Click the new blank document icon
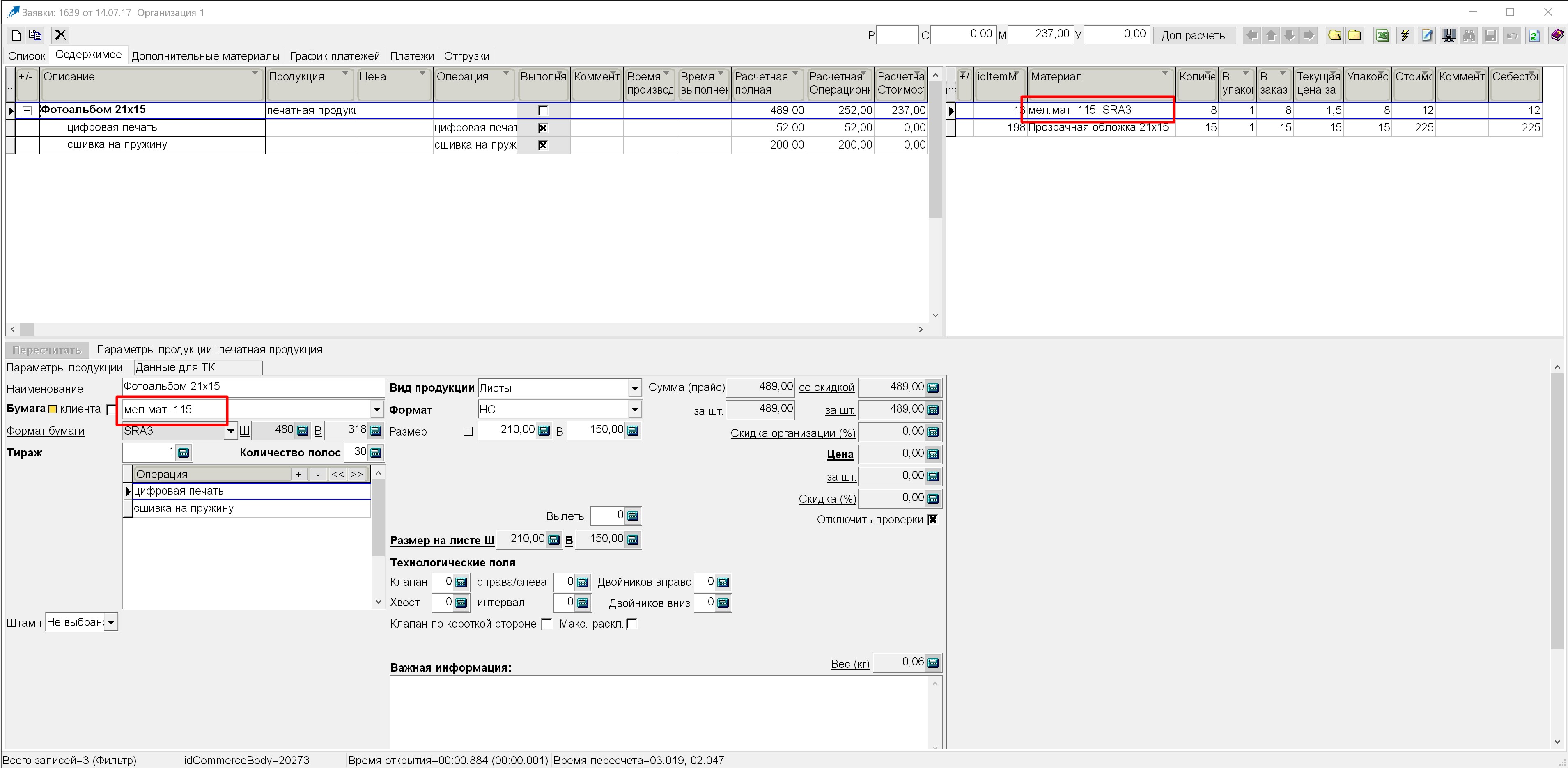The width and height of the screenshot is (1568, 768). pos(16,35)
